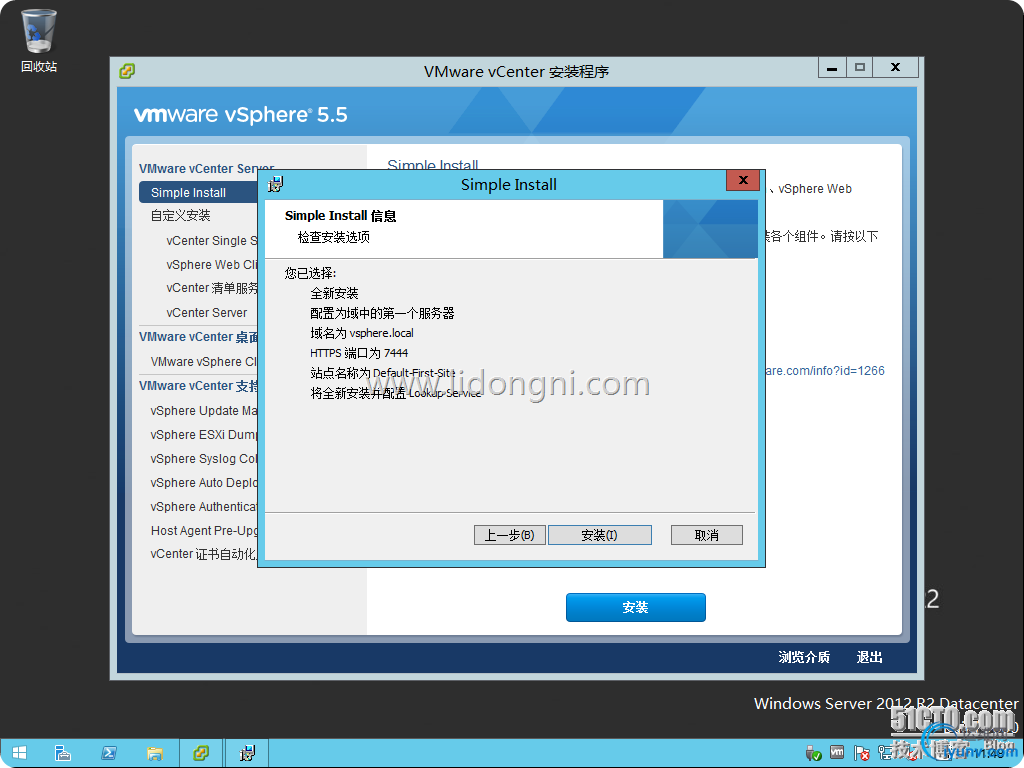Screen dimensions: 1024x768
Task: Select vCenter Single Sign-On entry
Action: point(212,240)
